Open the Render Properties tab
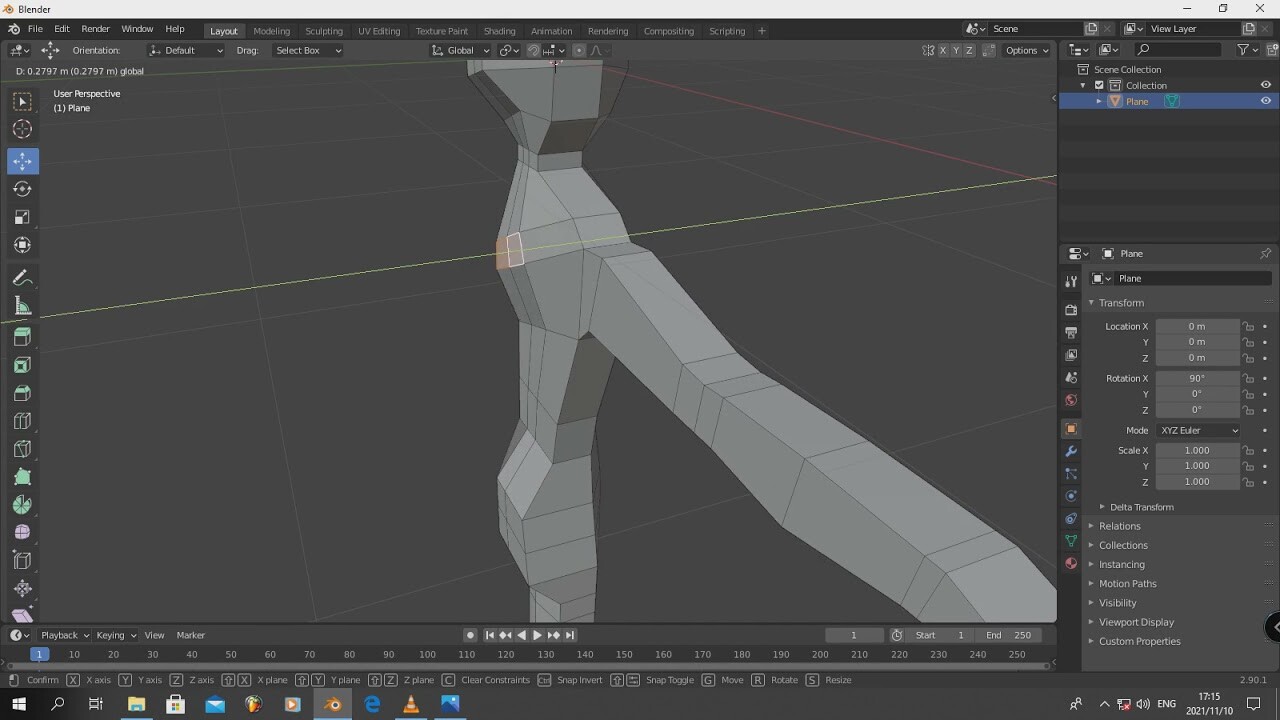 point(1070,310)
